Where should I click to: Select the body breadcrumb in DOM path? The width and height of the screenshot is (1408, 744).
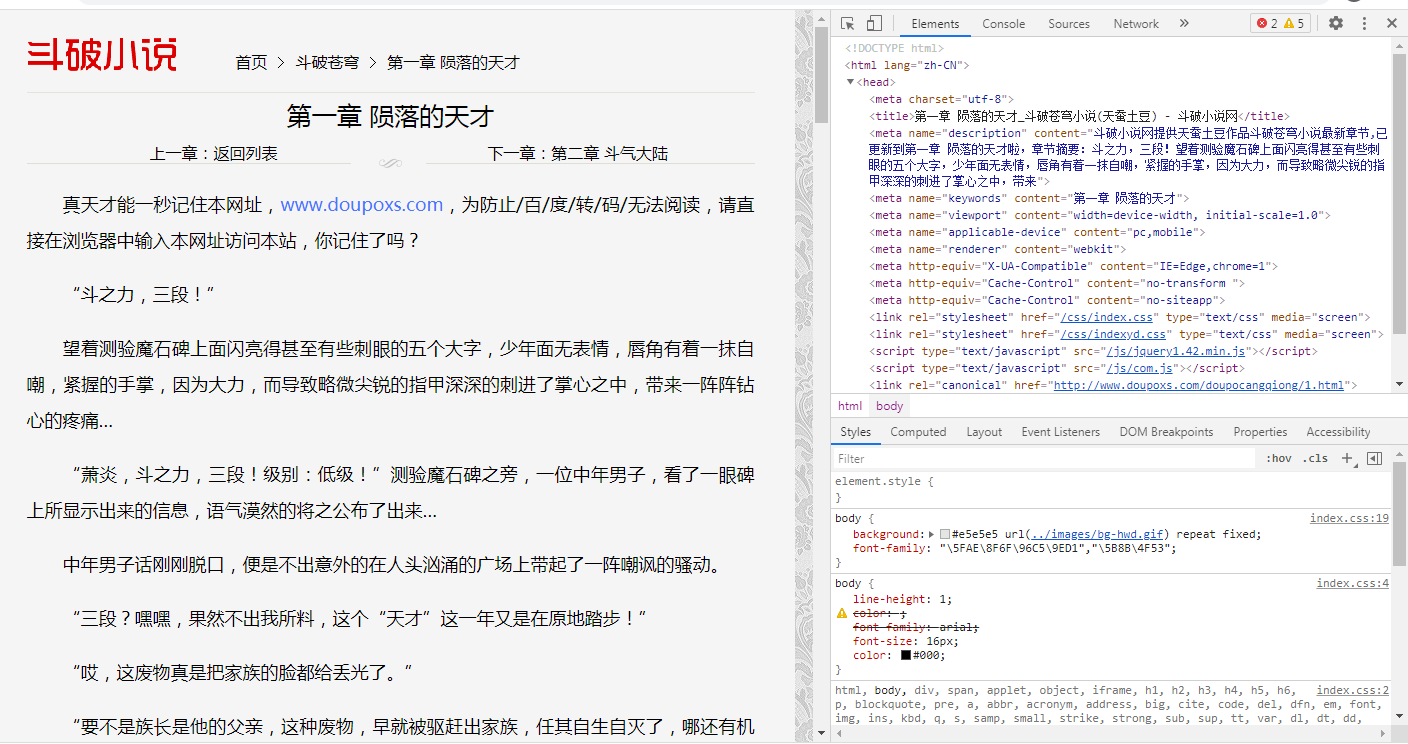[889, 406]
